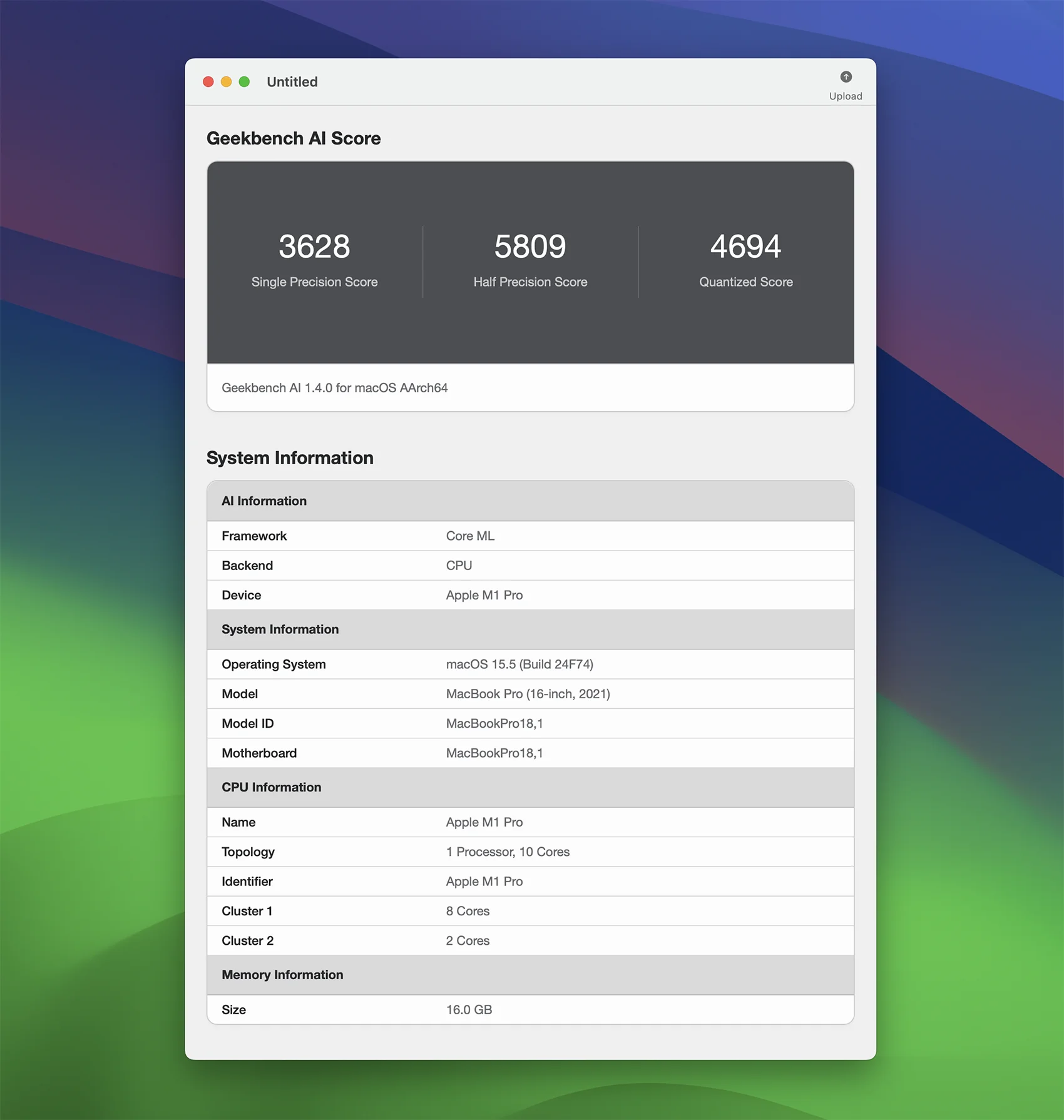Select the 3628 single precision value
Image resolution: width=1064 pixels, height=1120 pixels.
point(314,247)
